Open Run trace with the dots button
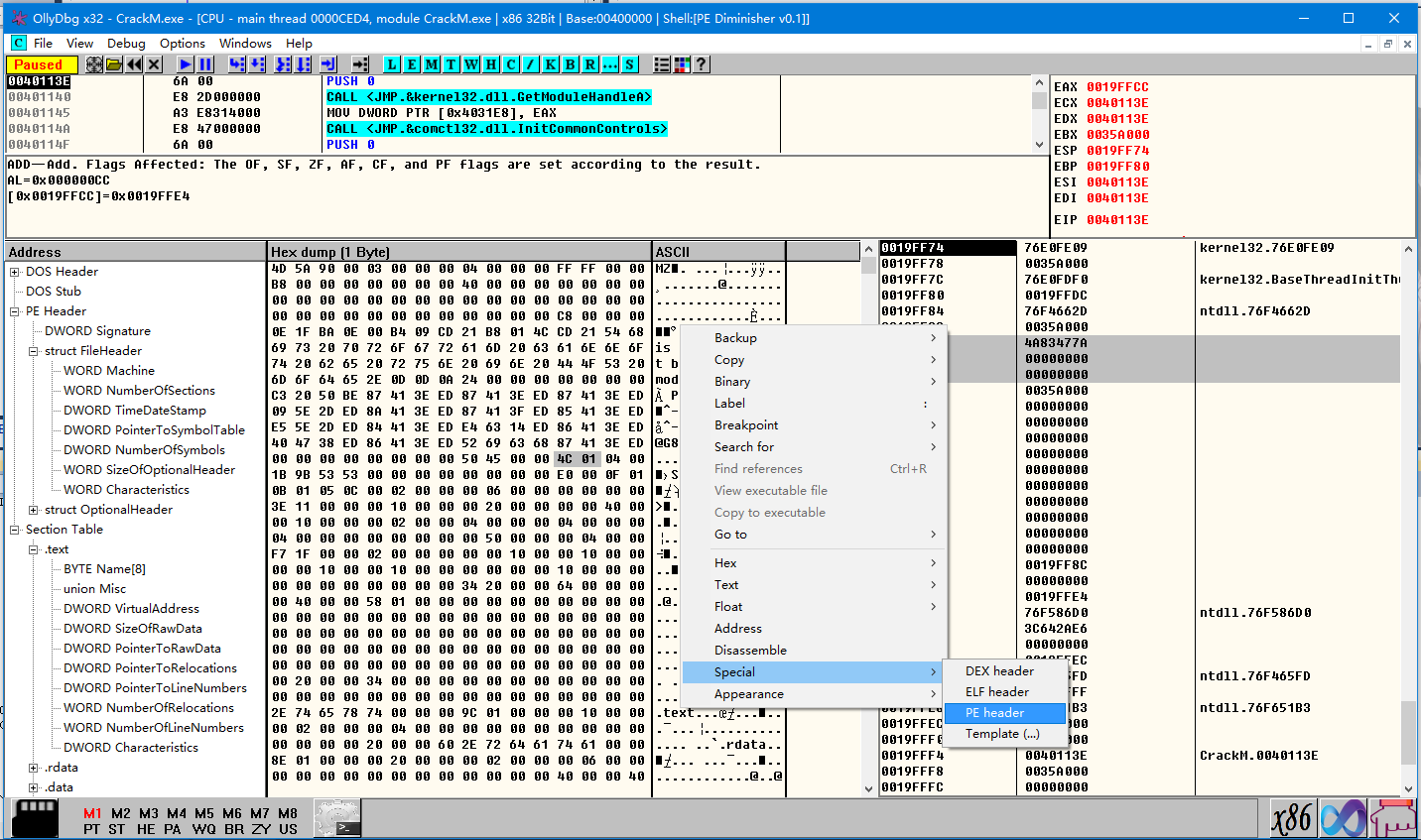This screenshot has width=1421, height=840. pos(610,64)
